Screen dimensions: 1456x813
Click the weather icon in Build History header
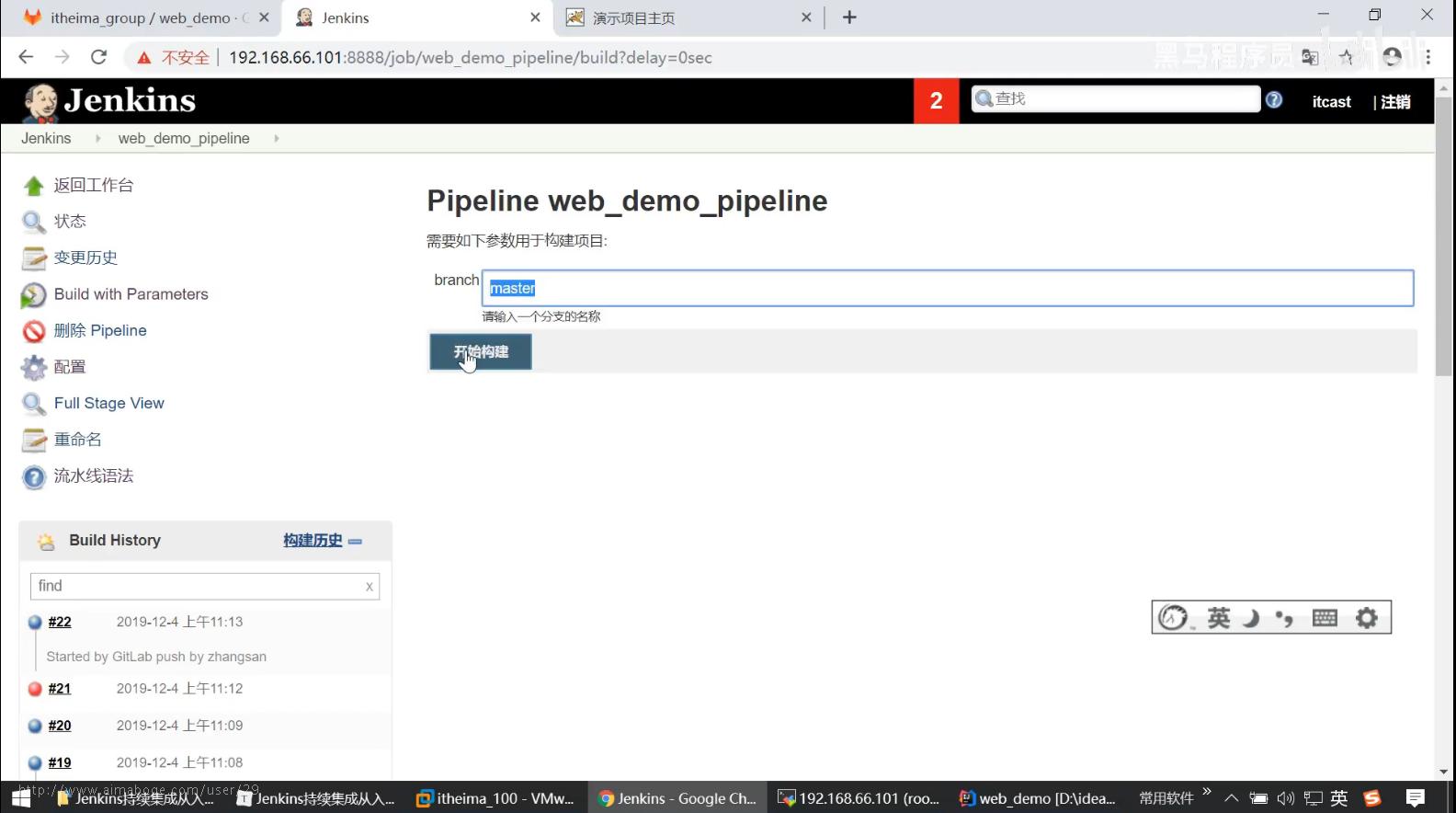pyautogui.click(x=45, y=542)
